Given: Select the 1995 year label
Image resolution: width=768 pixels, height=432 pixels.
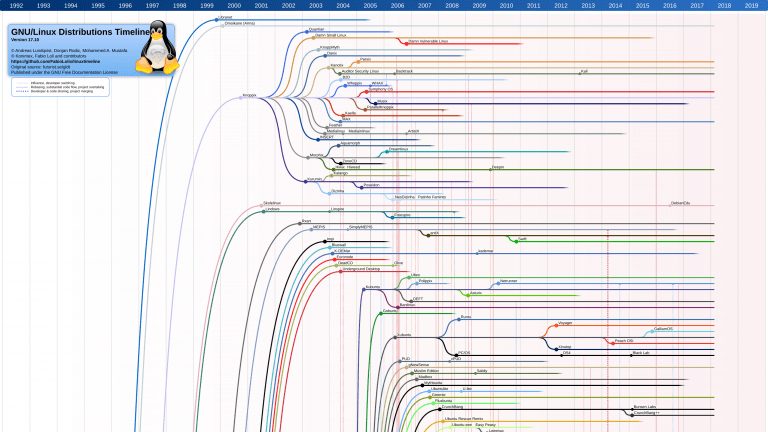Looking at the screenshot, I should tap(98, 6).
